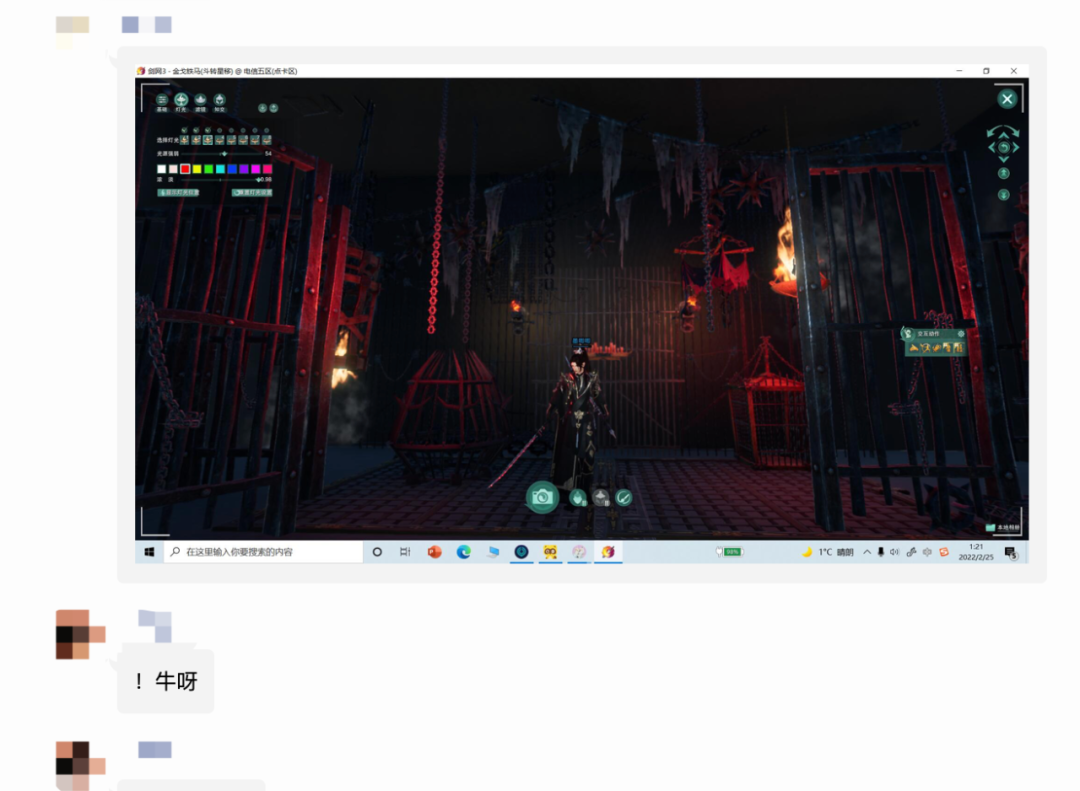Click the center reset camera rotation icon

pyautogui.click(x=1004, y=148)
